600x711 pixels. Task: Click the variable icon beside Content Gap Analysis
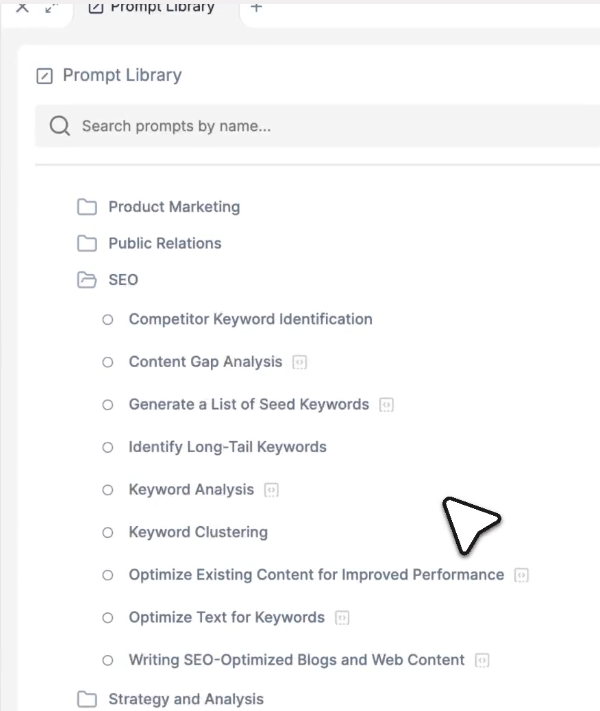pyautogui.click(x=299, y=362)
